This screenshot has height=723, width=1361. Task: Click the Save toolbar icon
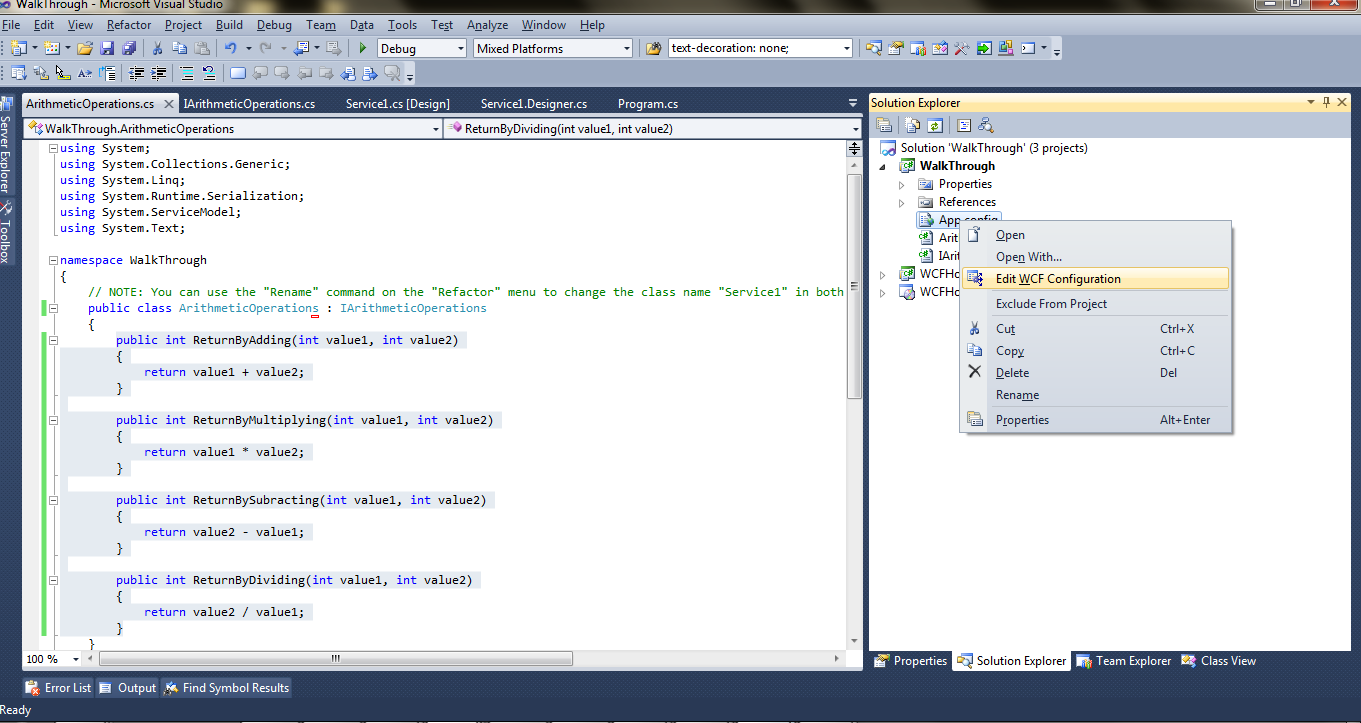click(x=107, y=48)
